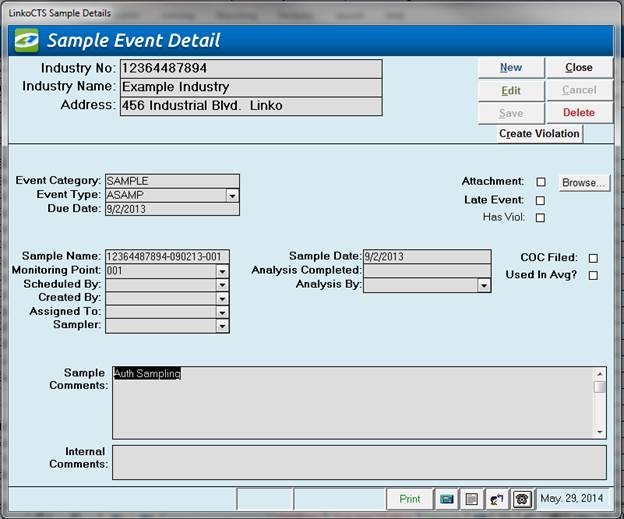This screenshot has height=519, width=624.
Task: Click the blue card icon in status bar
Action: (446, 498)
